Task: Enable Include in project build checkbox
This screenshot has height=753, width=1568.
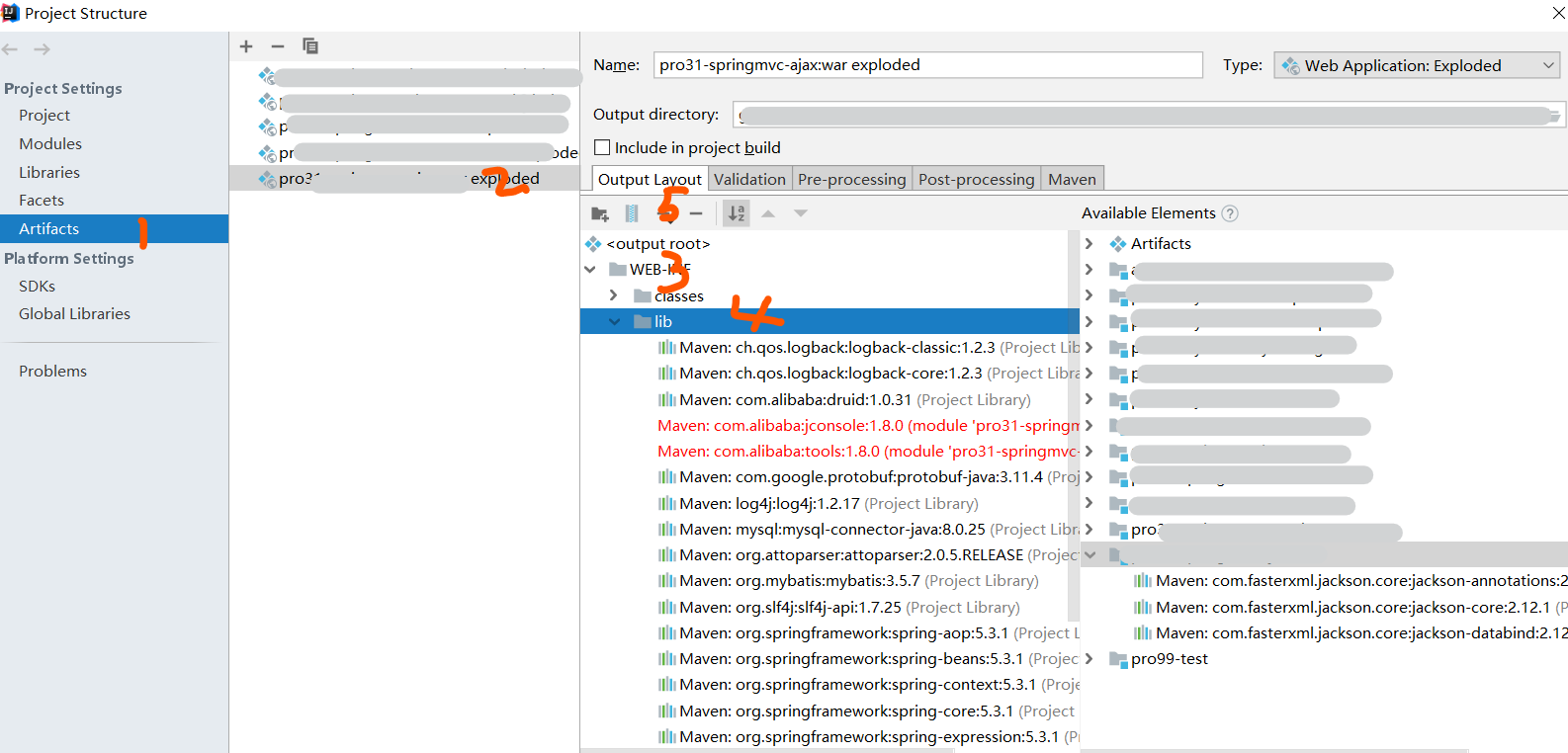Action: [x=602, y=147]
